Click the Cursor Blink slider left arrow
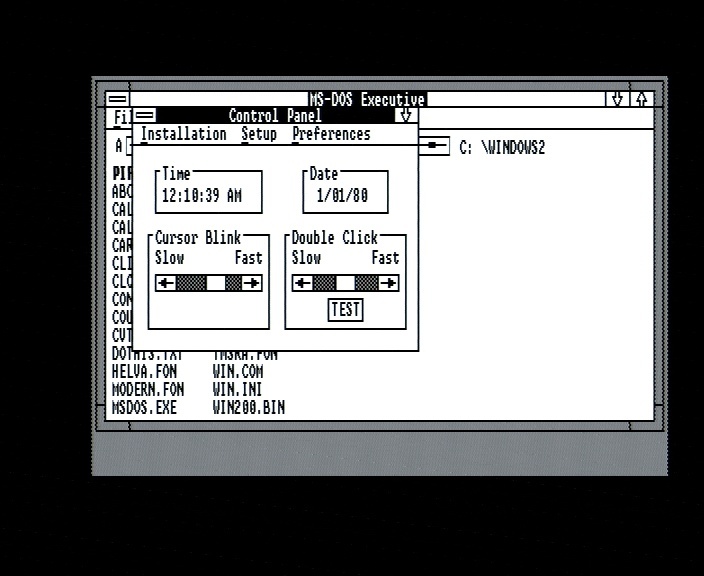This screenshot has height=576, width=704. [x=166, y=283]
